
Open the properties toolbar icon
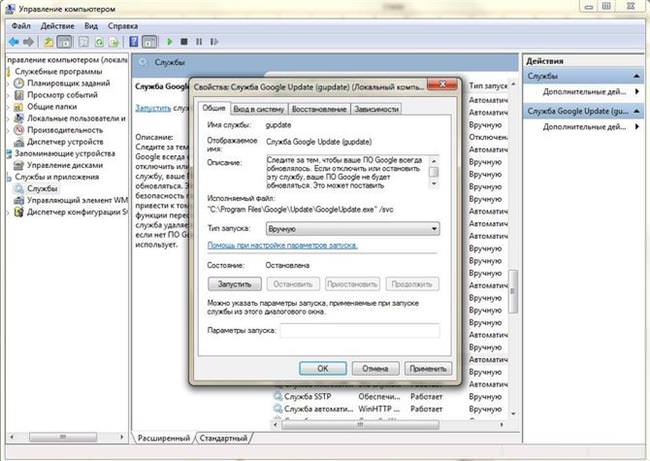coord(84,41)
